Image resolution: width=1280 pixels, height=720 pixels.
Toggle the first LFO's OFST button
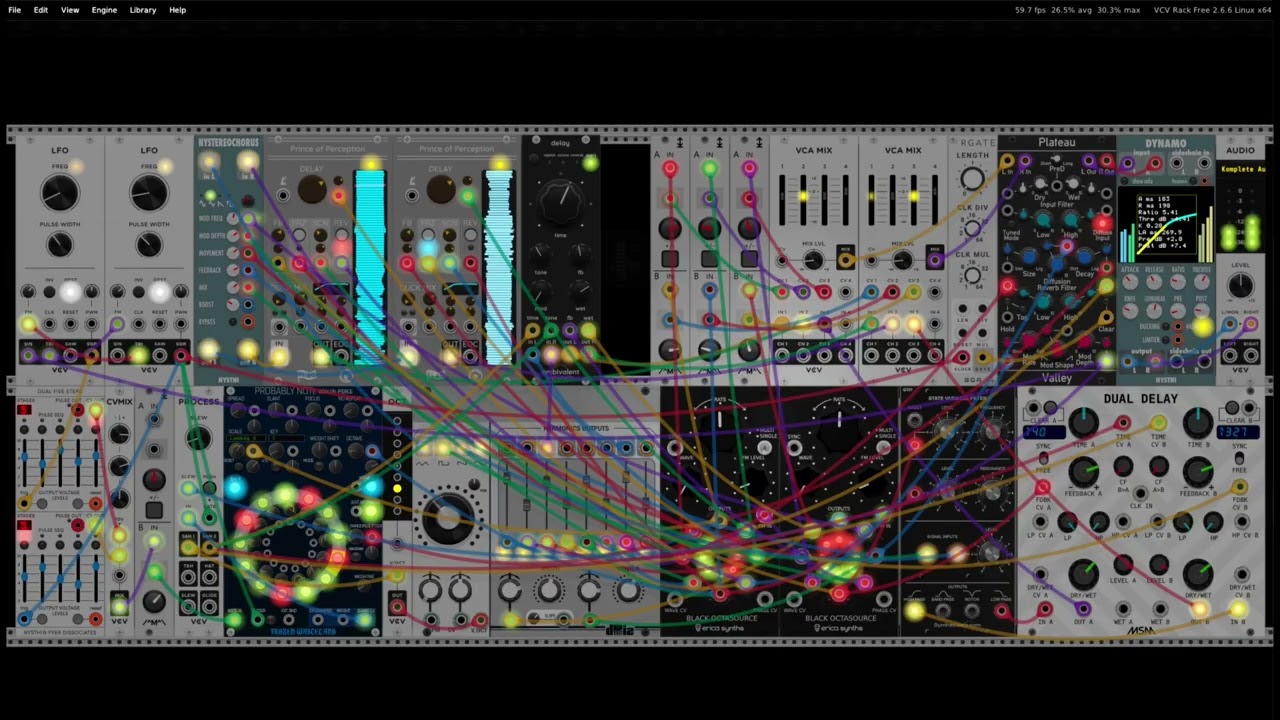pos(70,292)
